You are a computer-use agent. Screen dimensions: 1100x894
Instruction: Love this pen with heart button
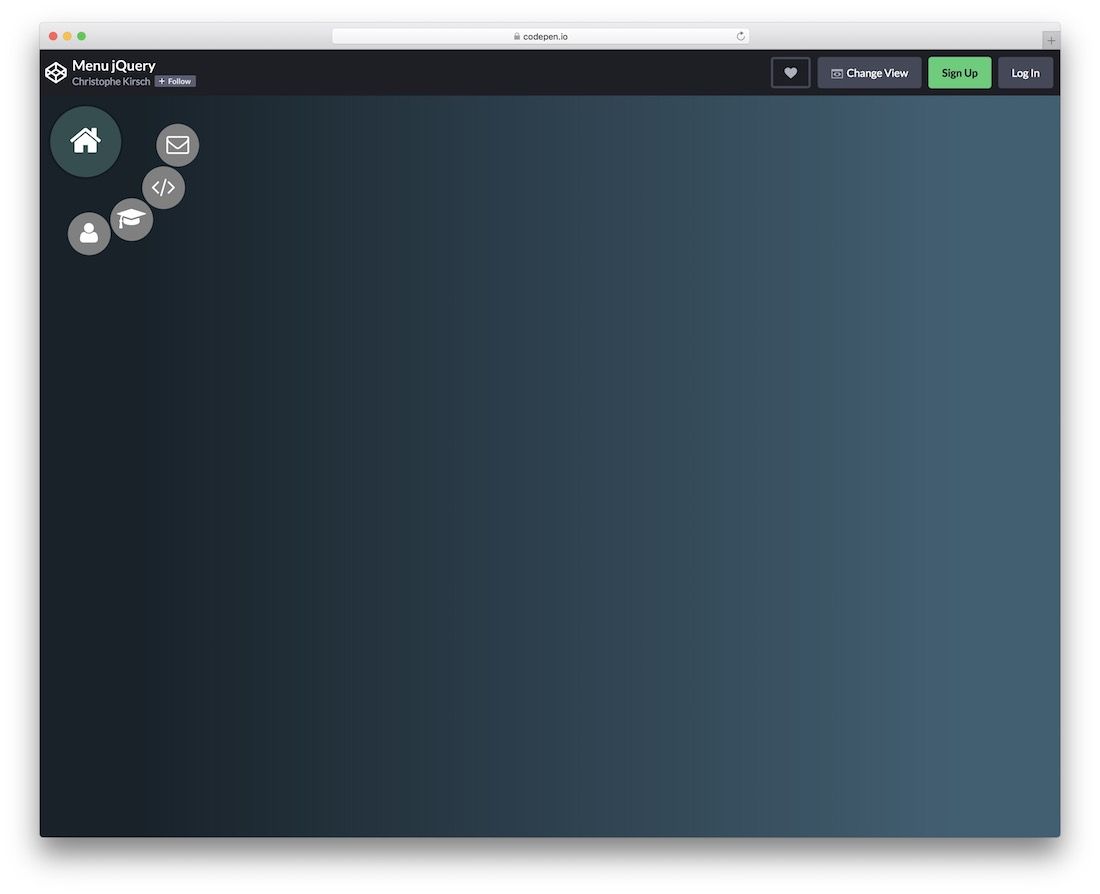(x=791, y=73)
